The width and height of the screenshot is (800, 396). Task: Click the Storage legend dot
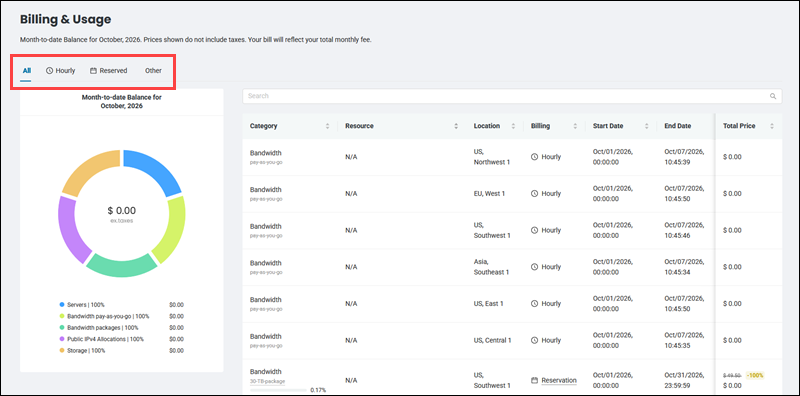click(x=62, y=351)
